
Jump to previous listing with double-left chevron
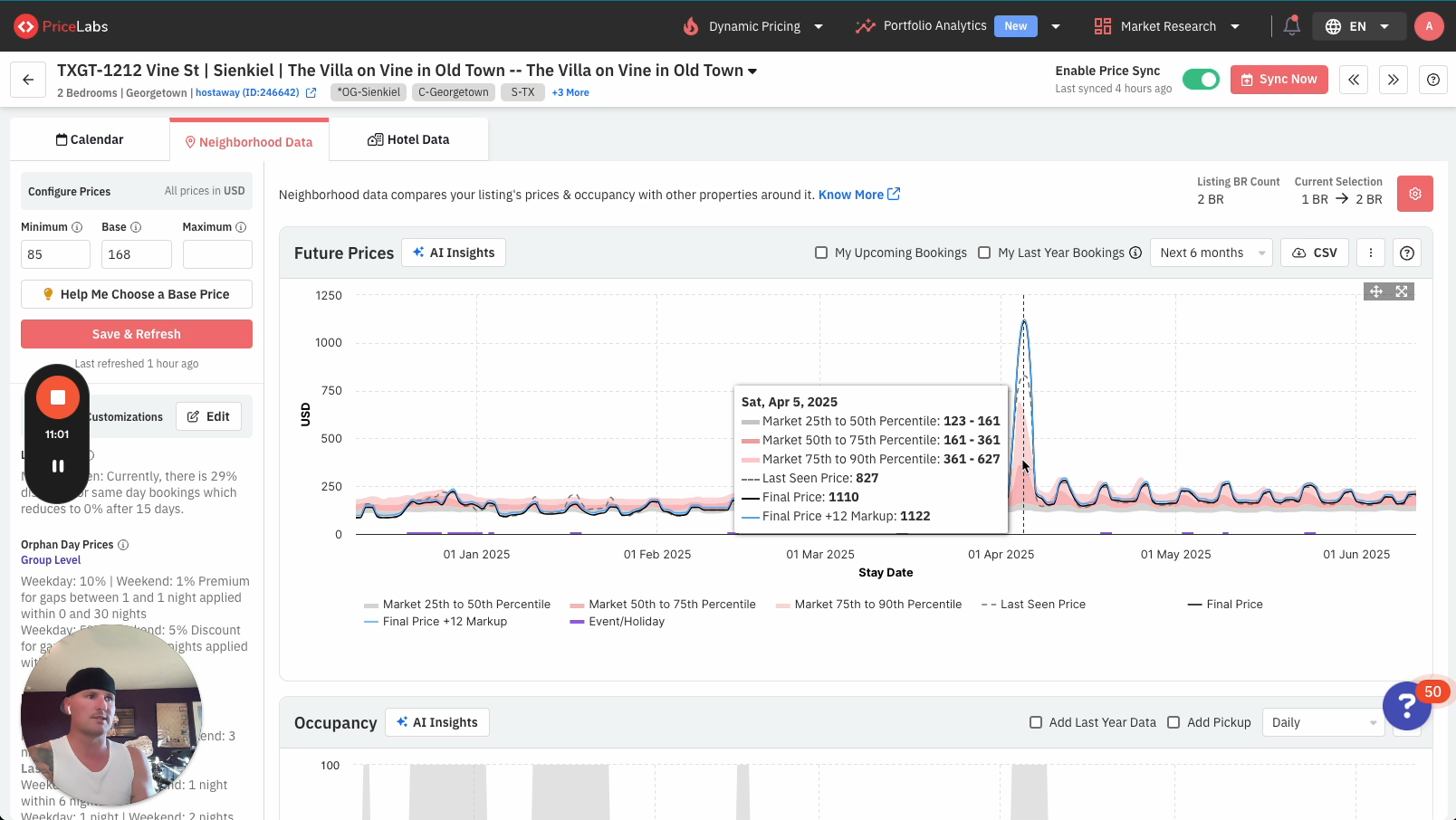pyautogui.click(x=1354, y=80)
